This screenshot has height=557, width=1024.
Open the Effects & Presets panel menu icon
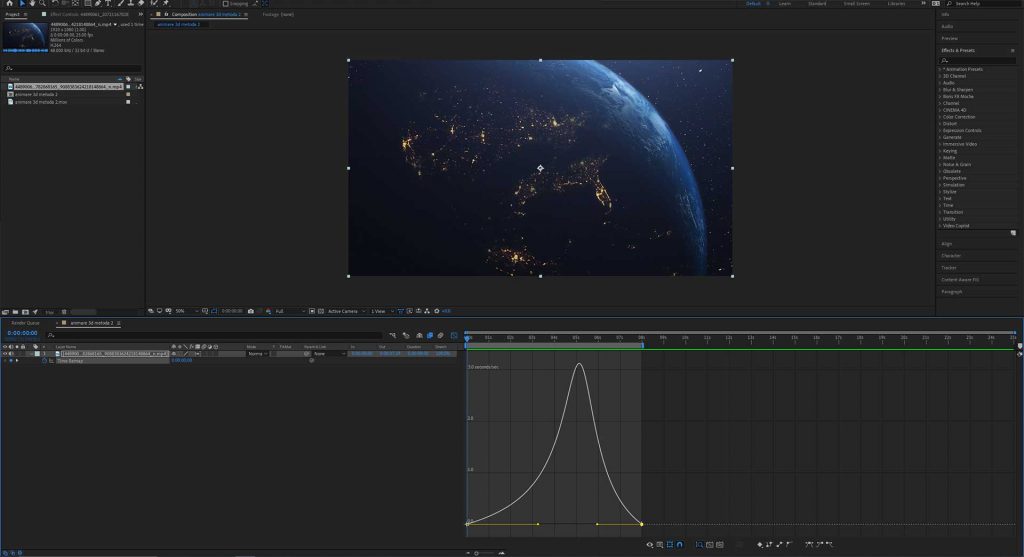(x=1013, y=50)
